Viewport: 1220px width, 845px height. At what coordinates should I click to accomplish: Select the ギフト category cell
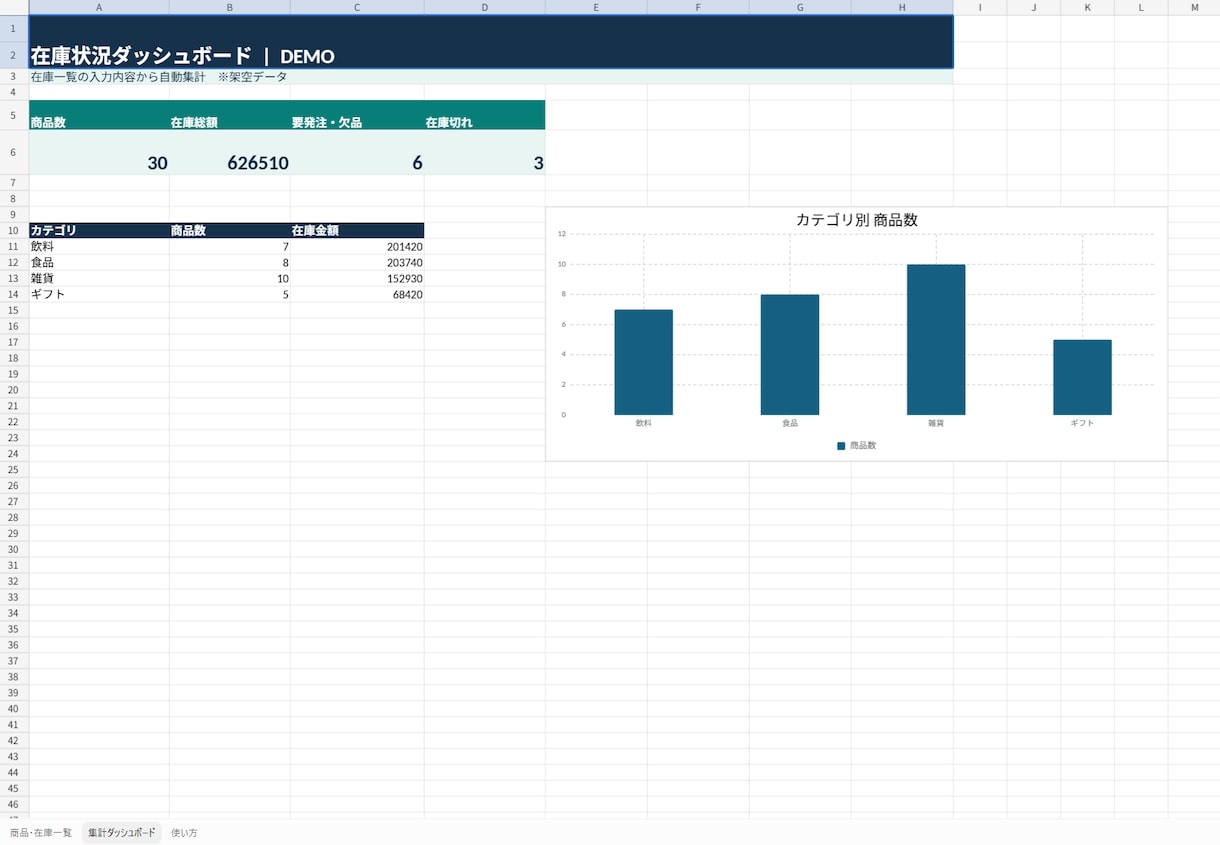point(99,294)
